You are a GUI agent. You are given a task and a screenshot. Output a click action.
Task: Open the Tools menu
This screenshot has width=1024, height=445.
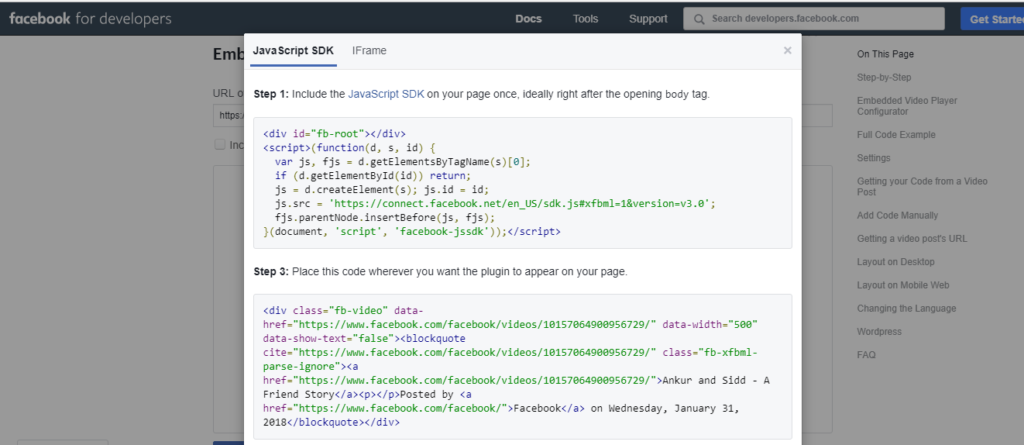pyautogui.click(x=585, y=19)
